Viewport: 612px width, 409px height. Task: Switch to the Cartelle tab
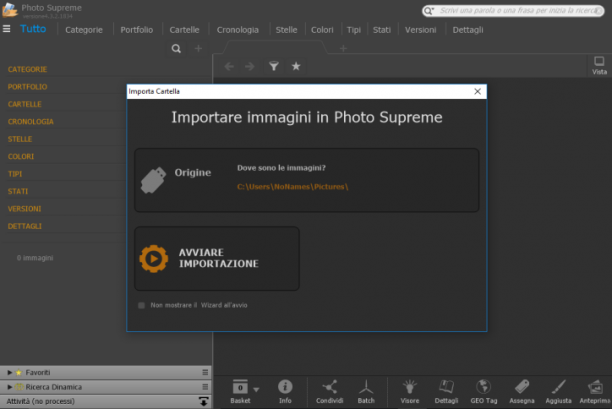coord(184,30)
